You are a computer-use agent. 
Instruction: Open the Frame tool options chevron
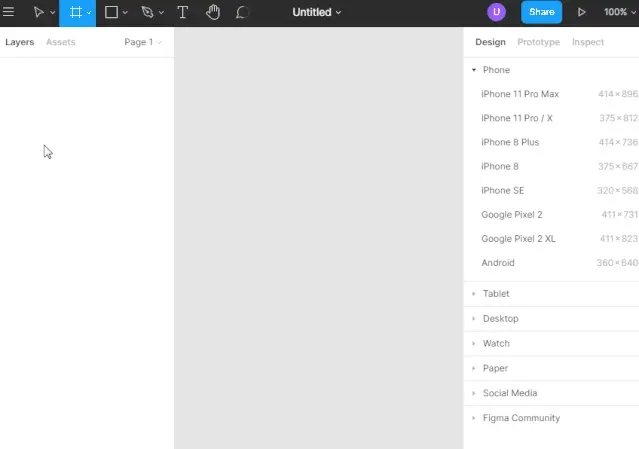coord(89,13)
